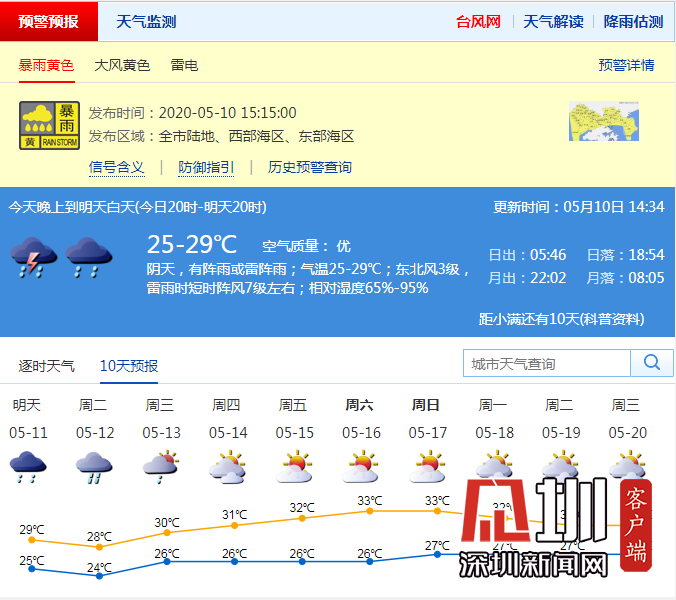The image size is (676, 600).
Task: Click the 05-13 cloudy rain forecast icon
Action: coord(161,467)
